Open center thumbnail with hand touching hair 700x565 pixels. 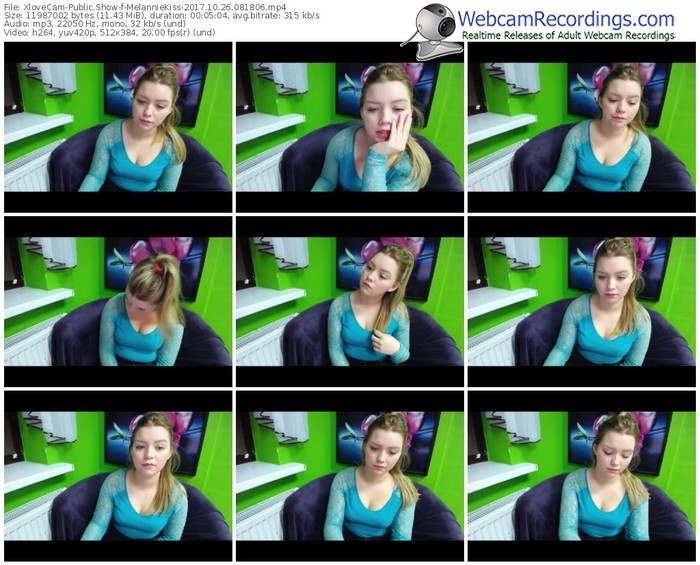tap(349, 301)
